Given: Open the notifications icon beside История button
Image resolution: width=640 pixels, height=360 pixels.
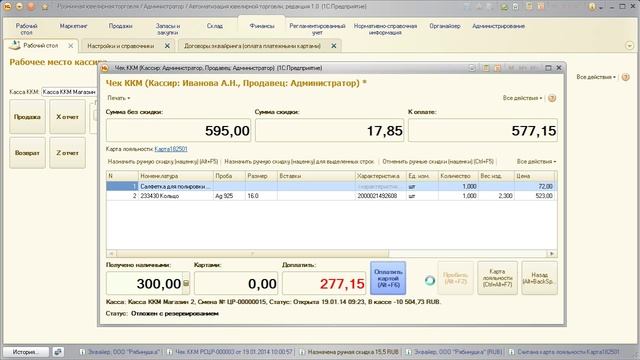Looking at the screenshot, I should pyautogui.click(x=58, y=351).
